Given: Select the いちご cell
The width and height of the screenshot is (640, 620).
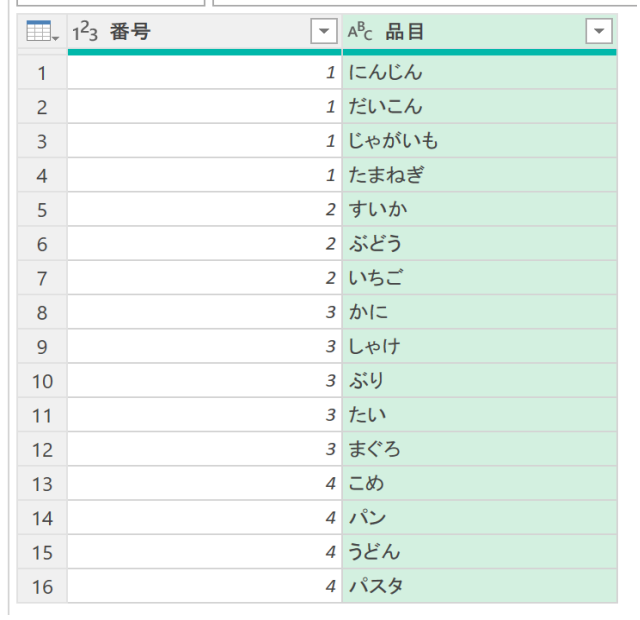Looking at the screenshot, I should coord(378,278).
